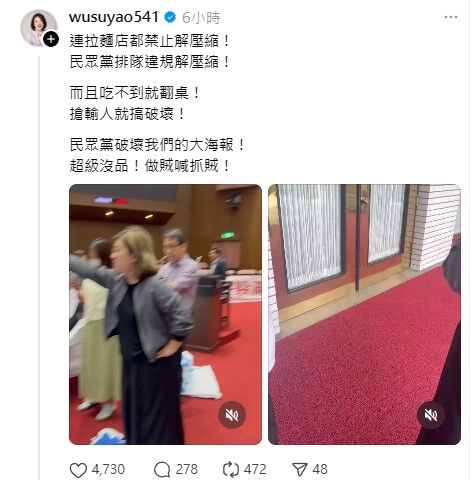View the 278 replies count

click(187, 470)
